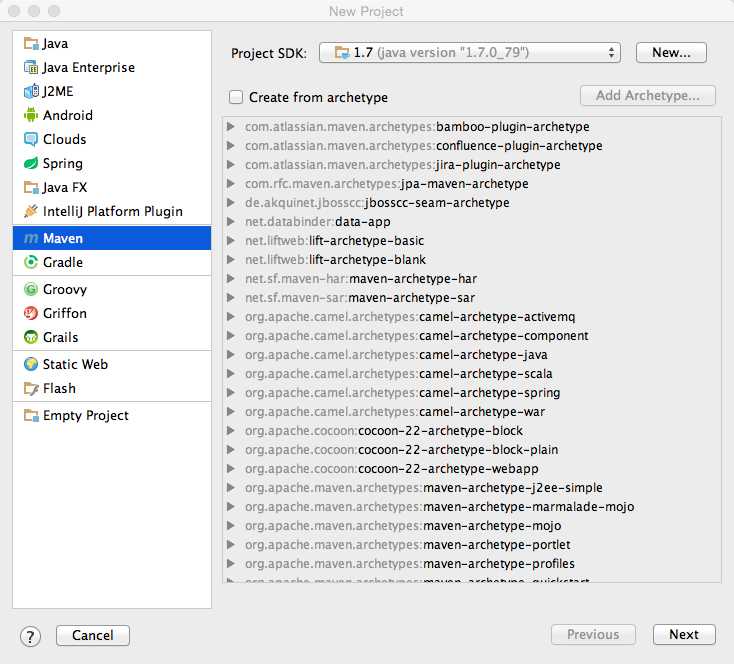This screenshot has width=734, height=664.
Task: Select Grails project type label
Action: 60,337
